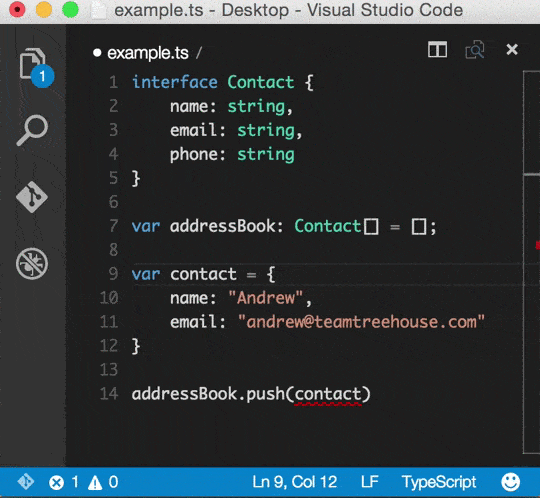Open the Go to Line selector Ln 9, Col 12

[295, 482]
